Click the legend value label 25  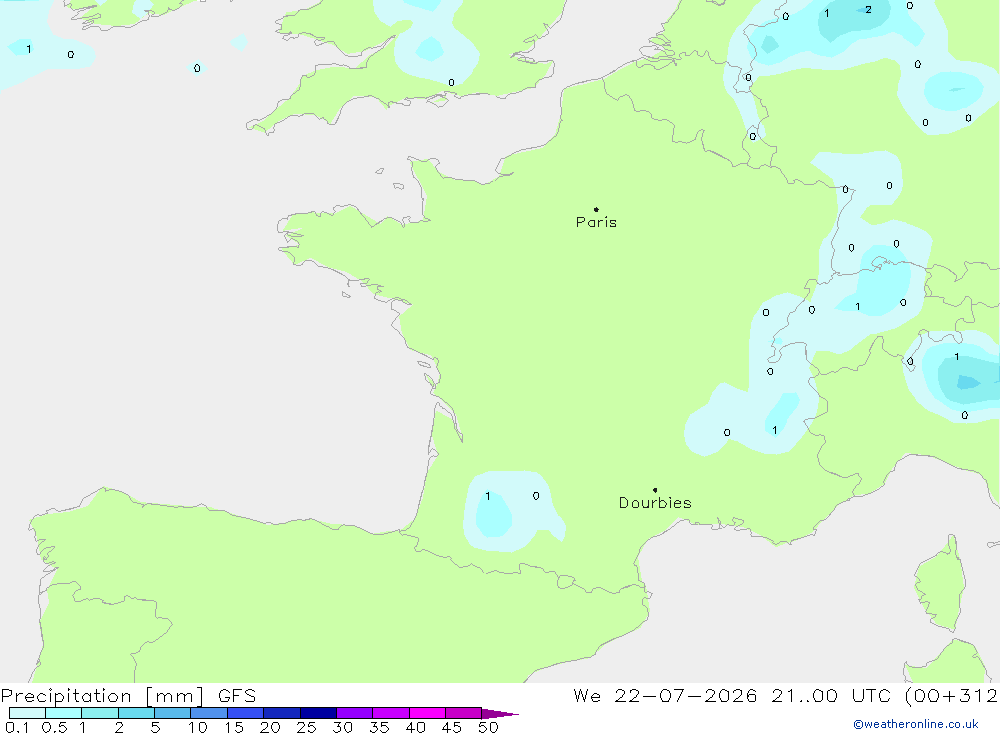click(307, 727)
